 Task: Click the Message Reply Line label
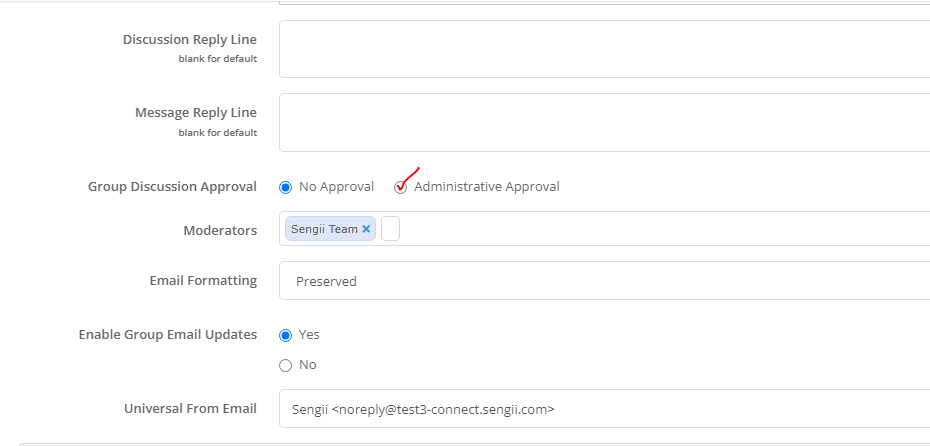196,113
